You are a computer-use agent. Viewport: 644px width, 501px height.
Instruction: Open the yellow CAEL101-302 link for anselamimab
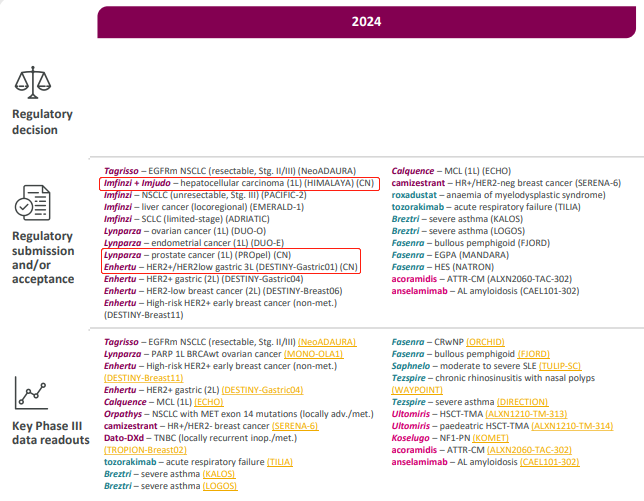click(550, 462)
